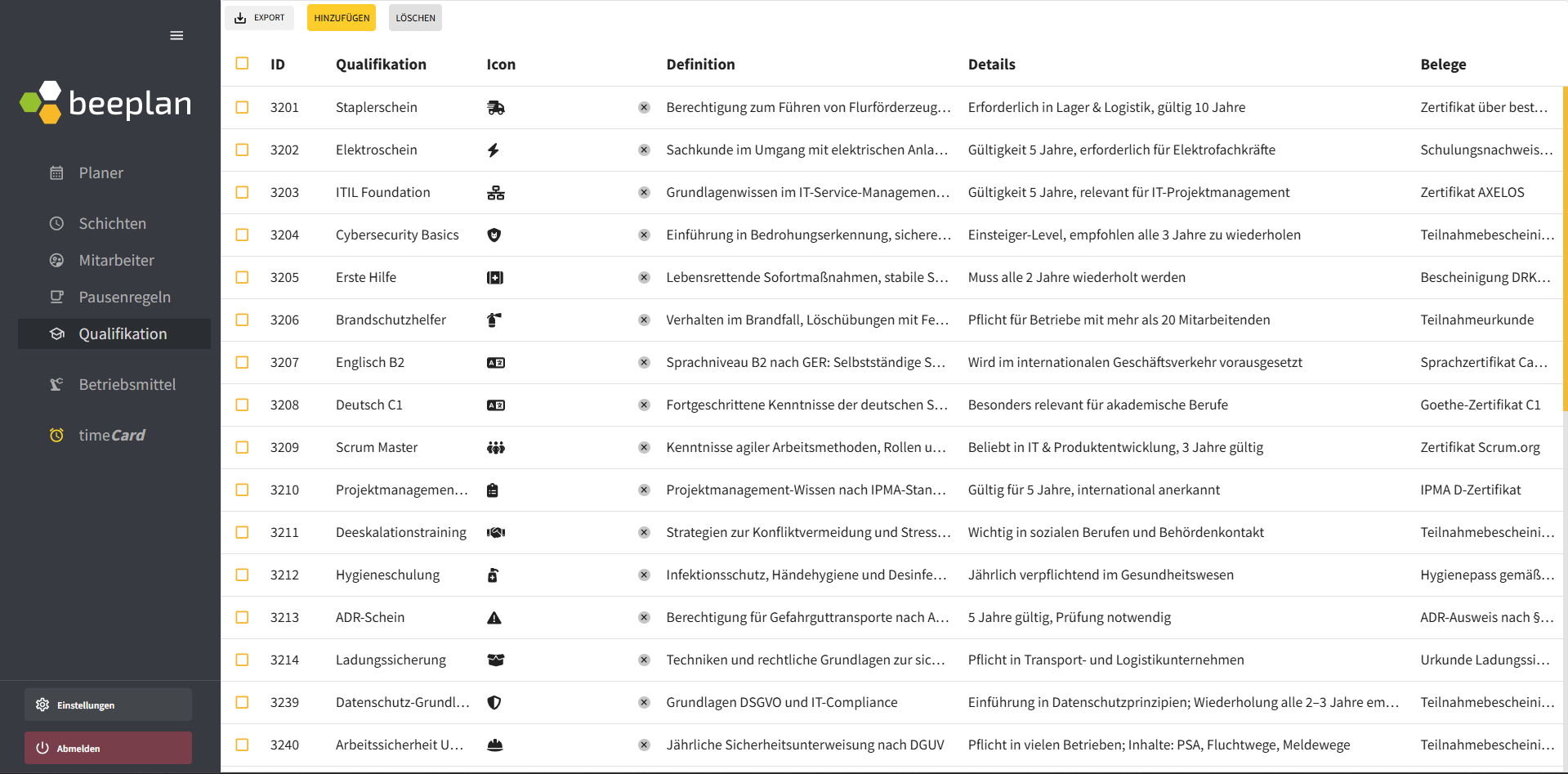Click the handshake icon for Deeskalationstraining
Screen dimensions: 1568x774
tap(495, 533)
